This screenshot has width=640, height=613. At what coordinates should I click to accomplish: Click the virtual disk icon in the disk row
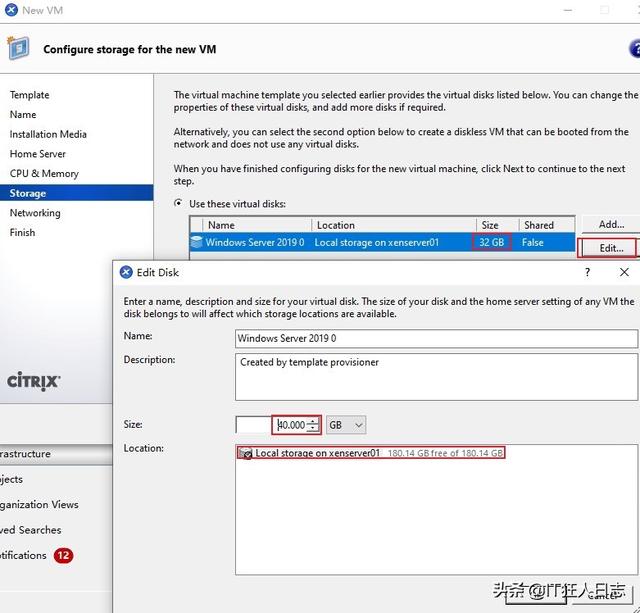coord(197,242)
